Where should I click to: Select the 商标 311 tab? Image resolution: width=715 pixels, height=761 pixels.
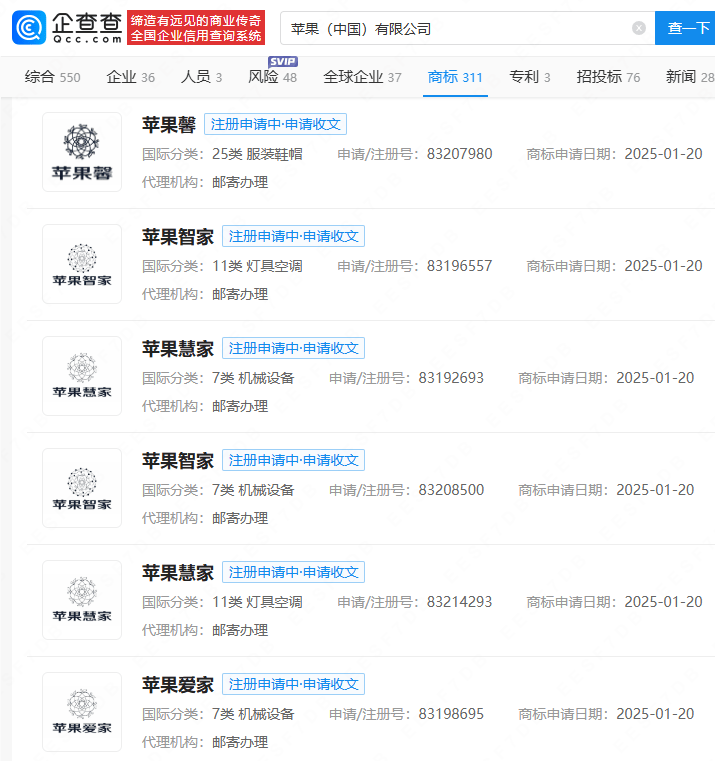(x=455, y=77)
